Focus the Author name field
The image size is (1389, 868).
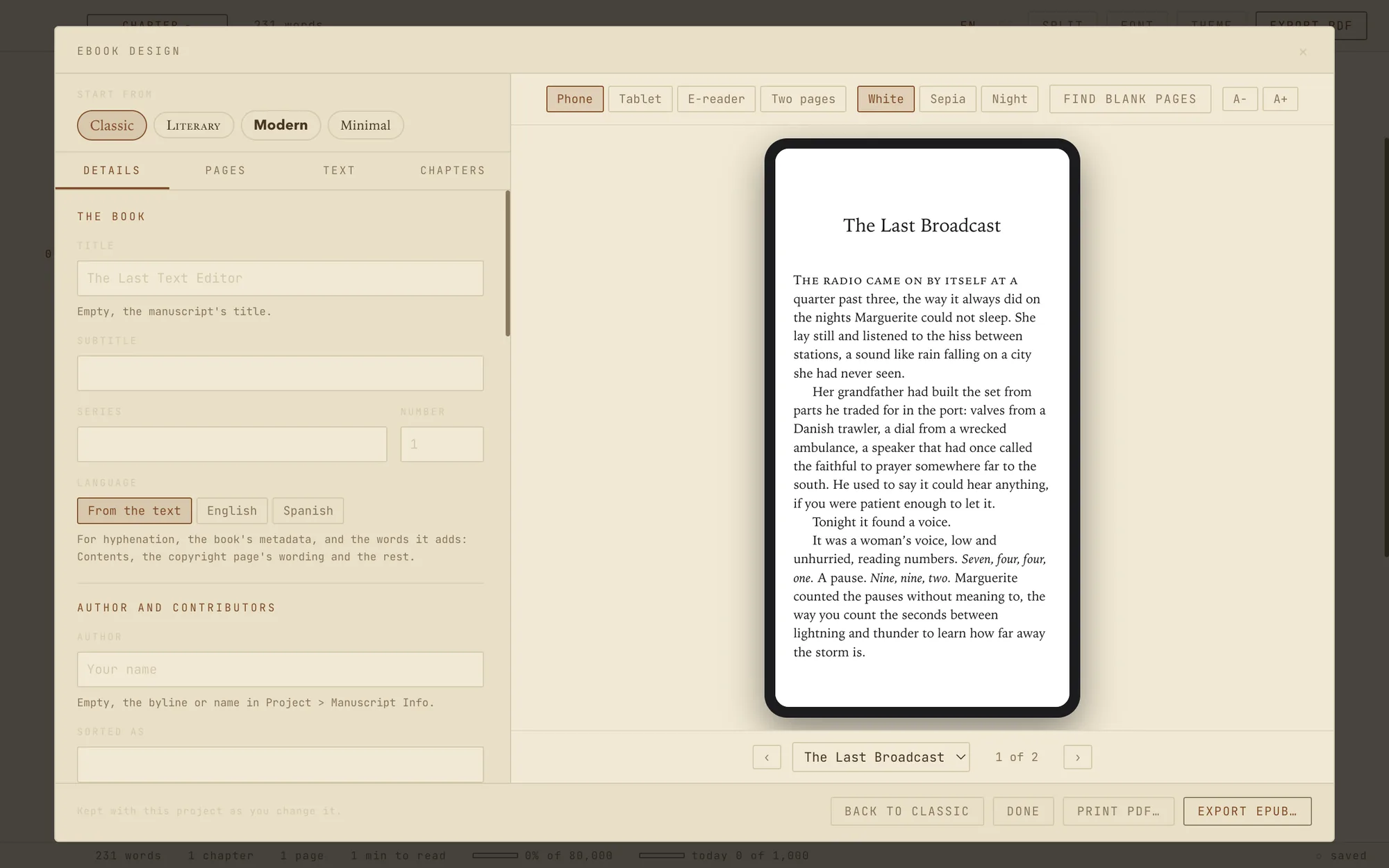coord(281,669)
